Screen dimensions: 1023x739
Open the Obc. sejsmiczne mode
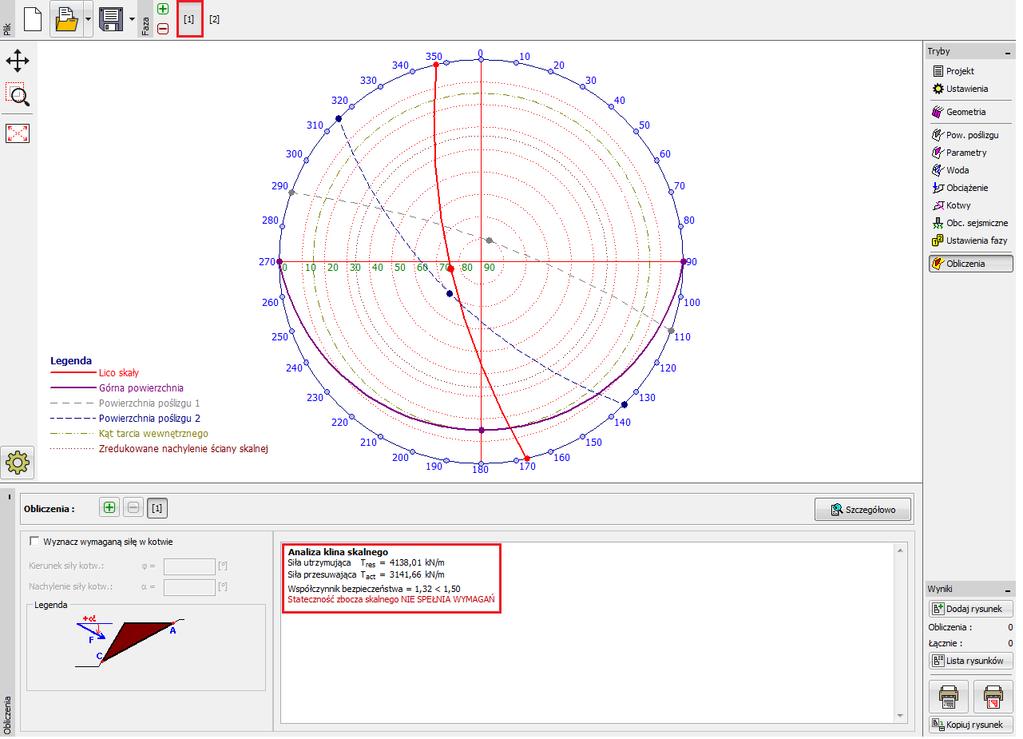pyautogui.click(x=970, y=223)
